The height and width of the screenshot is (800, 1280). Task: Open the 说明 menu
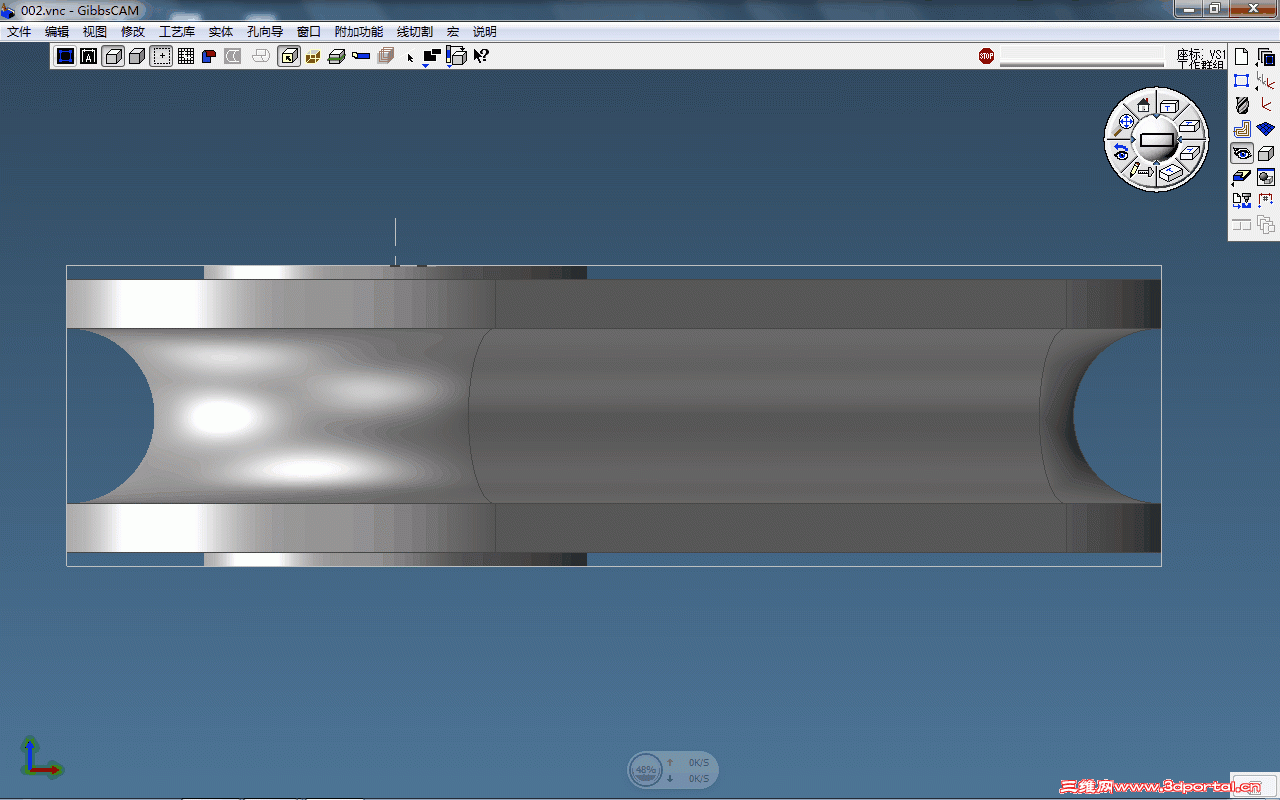coord(485,32)
